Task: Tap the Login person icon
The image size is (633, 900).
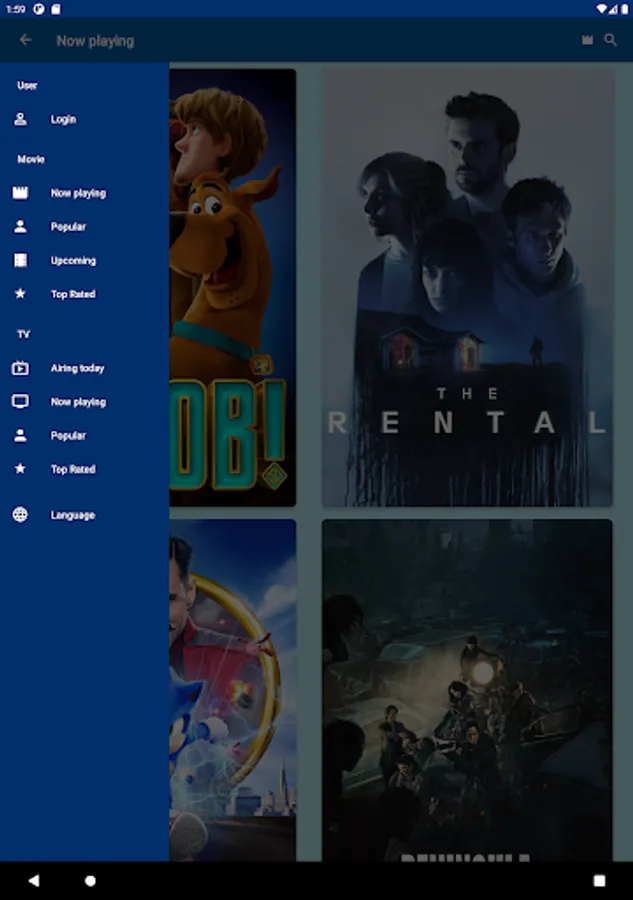Action: 20,119
